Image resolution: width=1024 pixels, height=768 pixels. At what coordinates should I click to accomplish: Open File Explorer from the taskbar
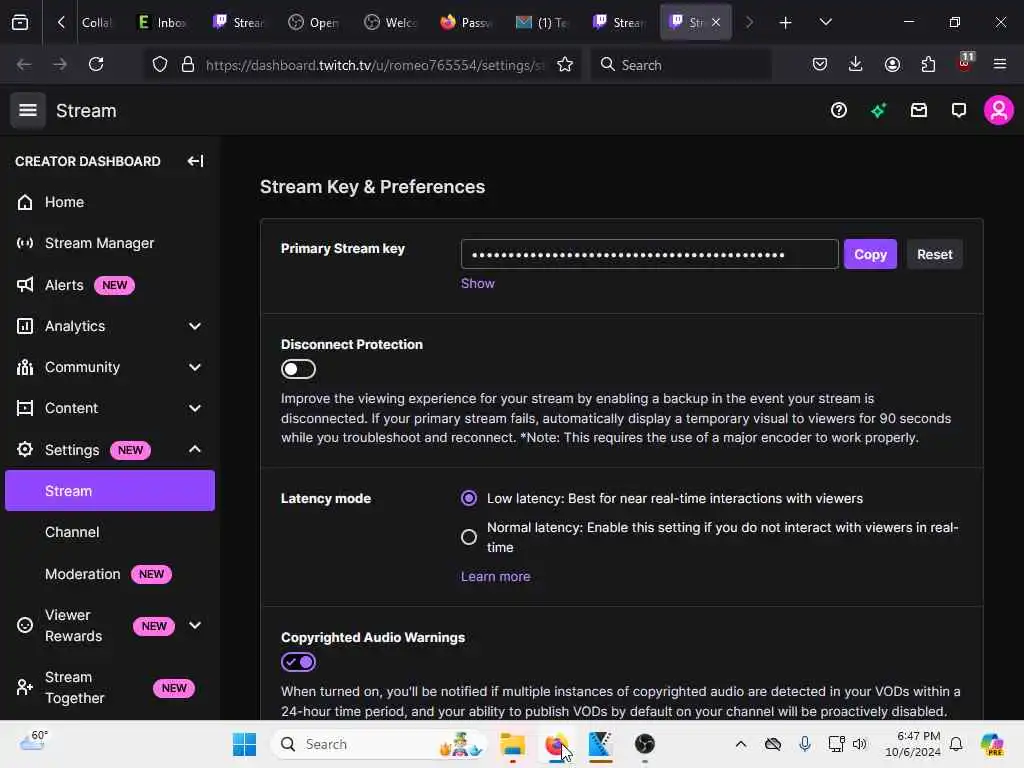point(513,744)
